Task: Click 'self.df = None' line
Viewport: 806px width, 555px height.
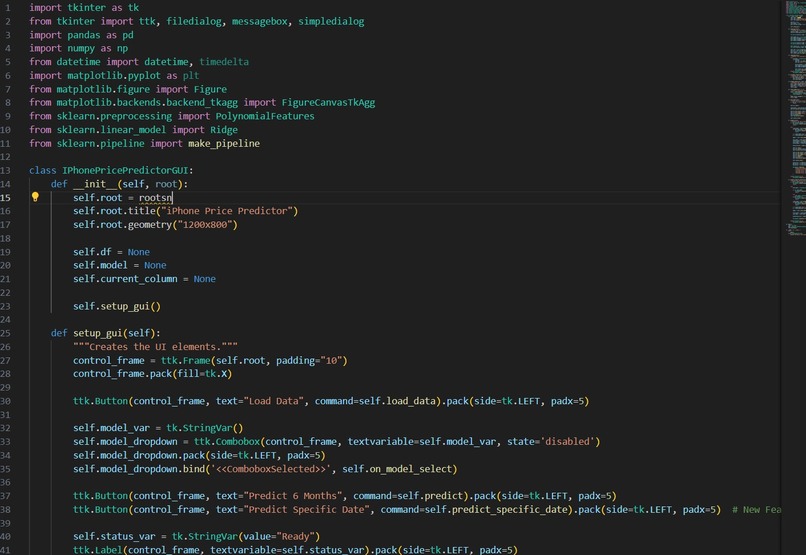Action: [x=112, y=252]
